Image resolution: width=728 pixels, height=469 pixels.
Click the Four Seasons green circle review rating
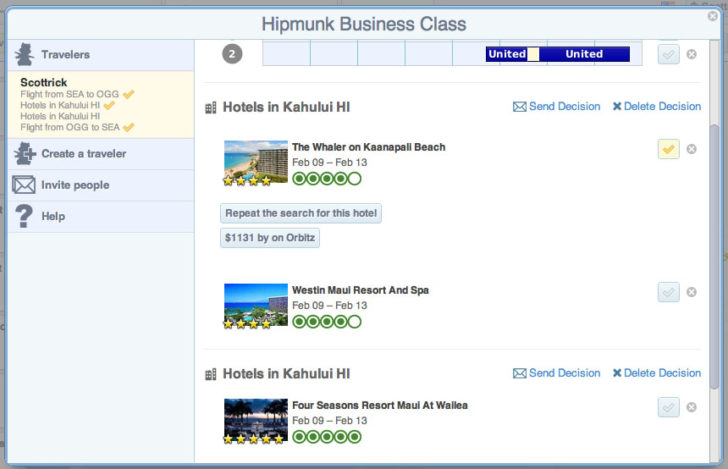pos(326,437)
